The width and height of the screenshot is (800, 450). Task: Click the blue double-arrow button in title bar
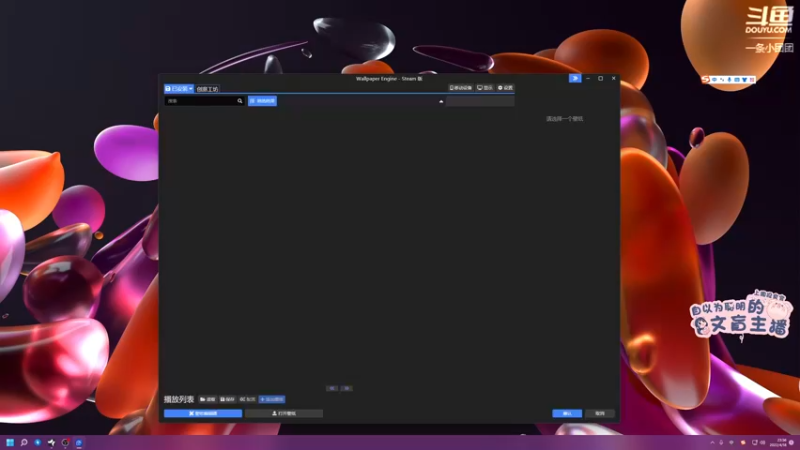click(575, 78)
